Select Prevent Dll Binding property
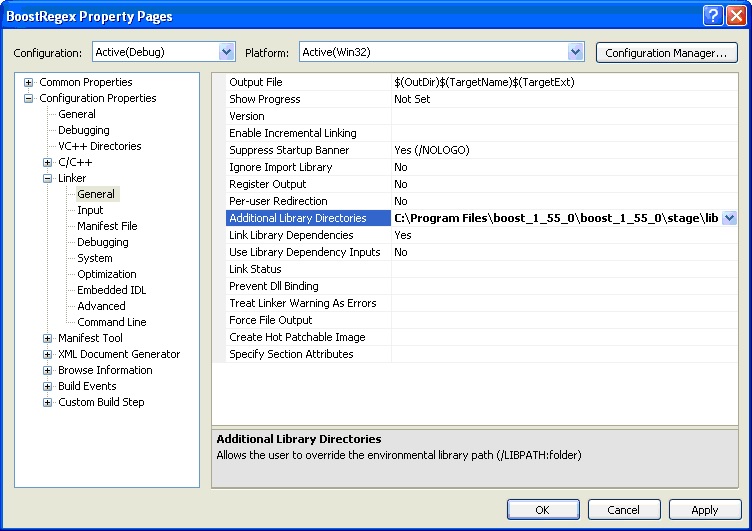Viewport: 752px width, 531px height. click(x=308, y=286)
